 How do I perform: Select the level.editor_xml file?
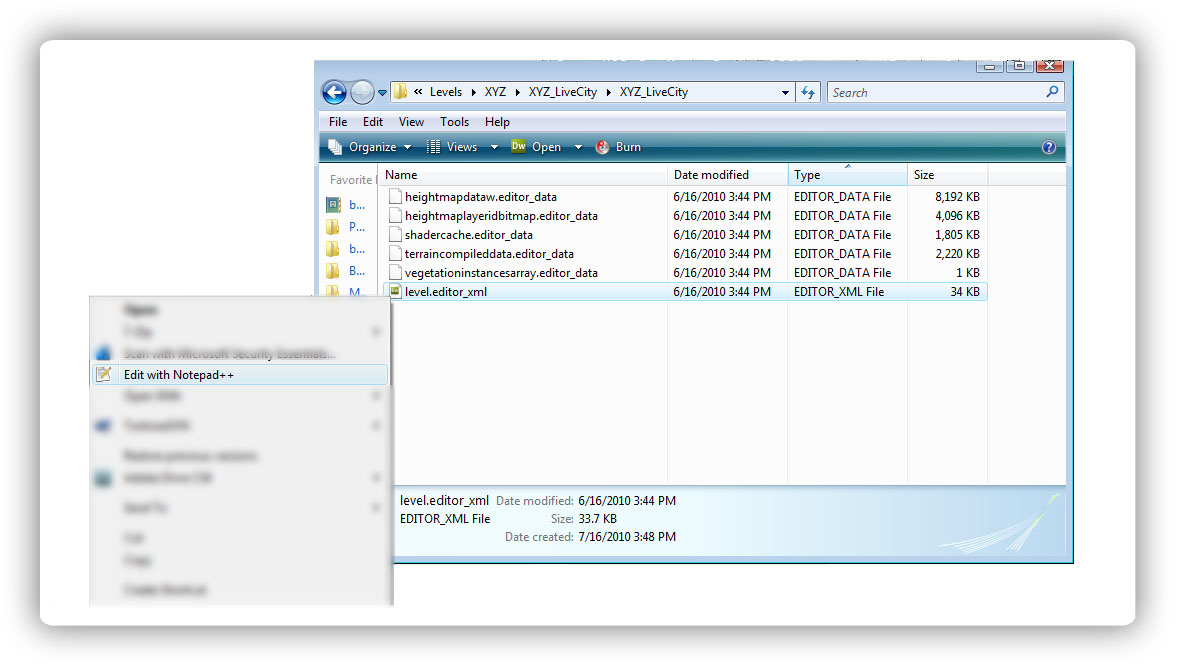pos(686,292)
